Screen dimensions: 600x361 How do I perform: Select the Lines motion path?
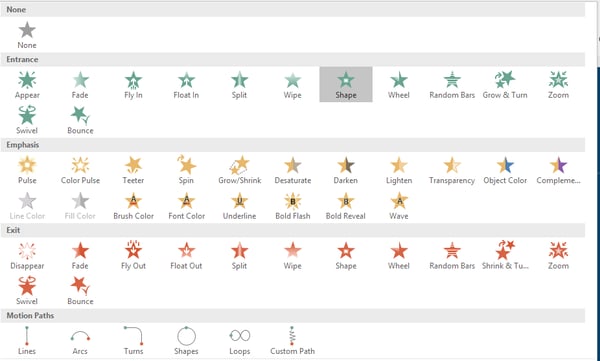(x=27, y=340)
